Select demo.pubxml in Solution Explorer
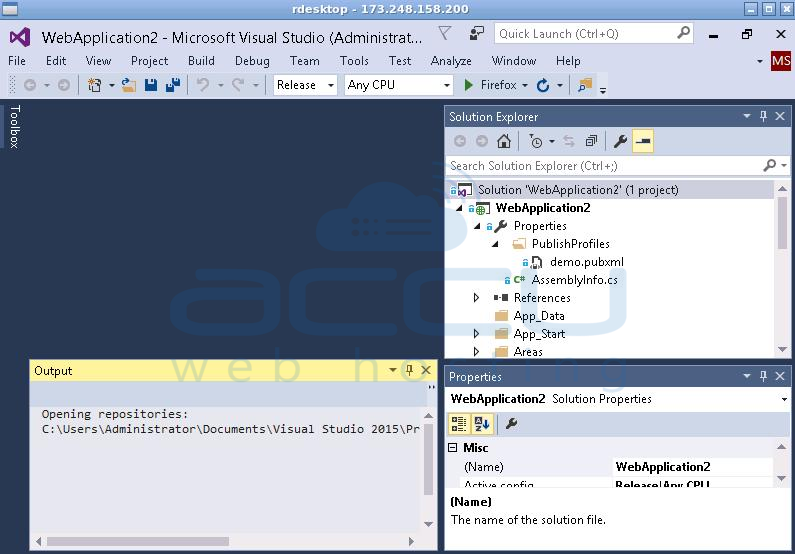The image size is (795, 554). click(587, 262)
